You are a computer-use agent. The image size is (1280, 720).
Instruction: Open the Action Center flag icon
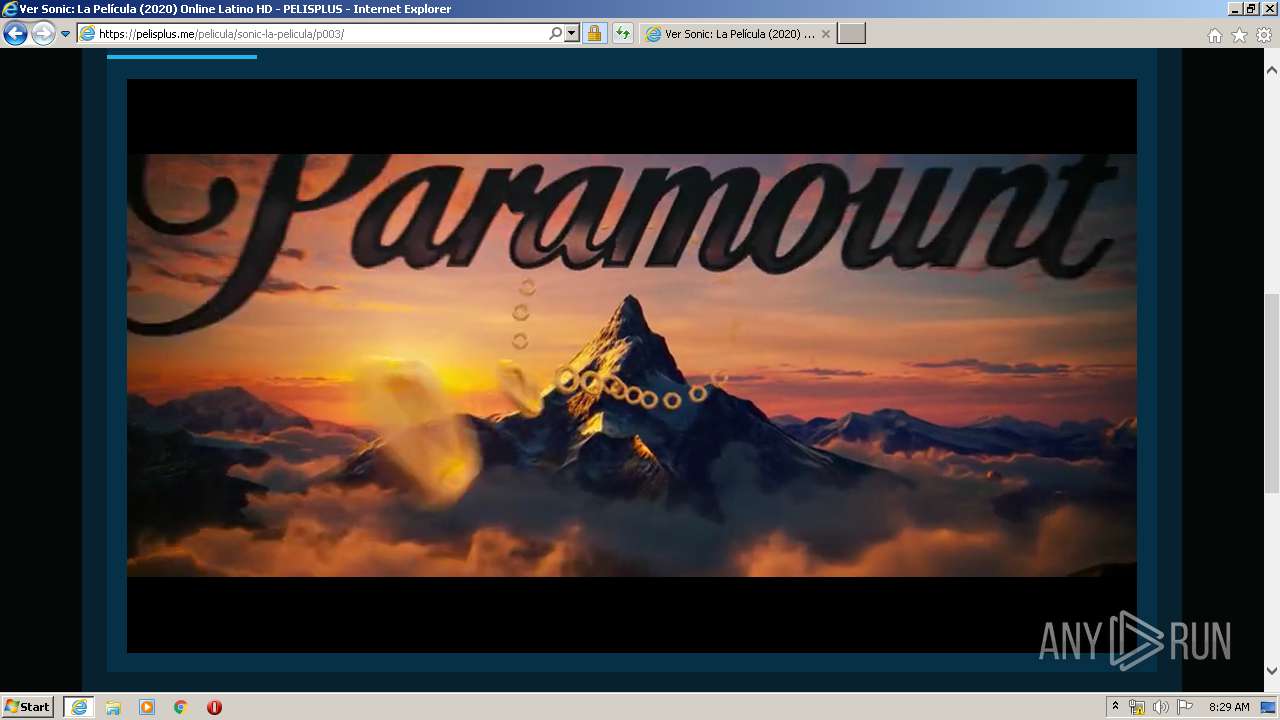click(1185, 707)
